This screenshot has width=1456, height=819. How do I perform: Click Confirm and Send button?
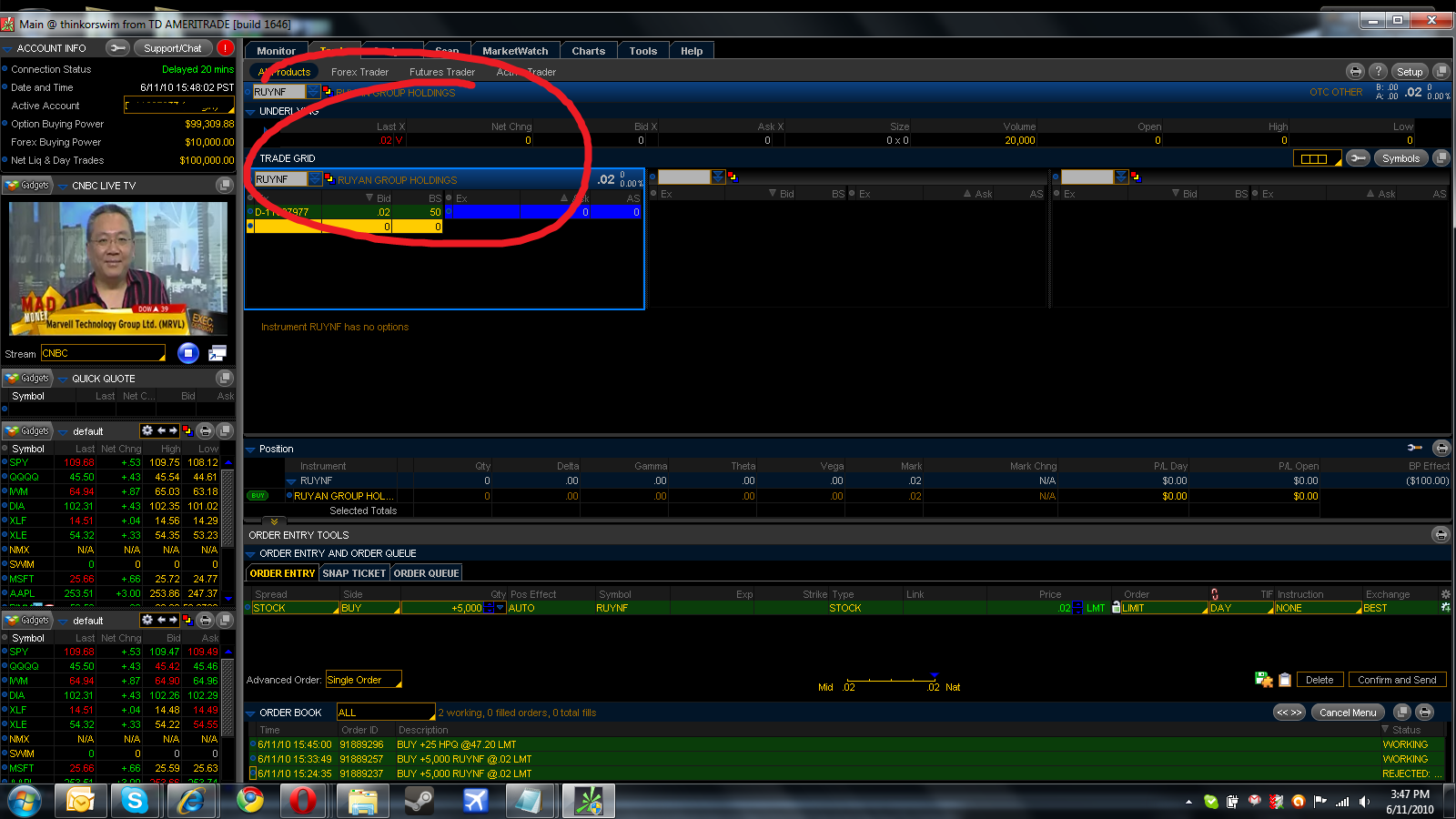(1397, 680)
